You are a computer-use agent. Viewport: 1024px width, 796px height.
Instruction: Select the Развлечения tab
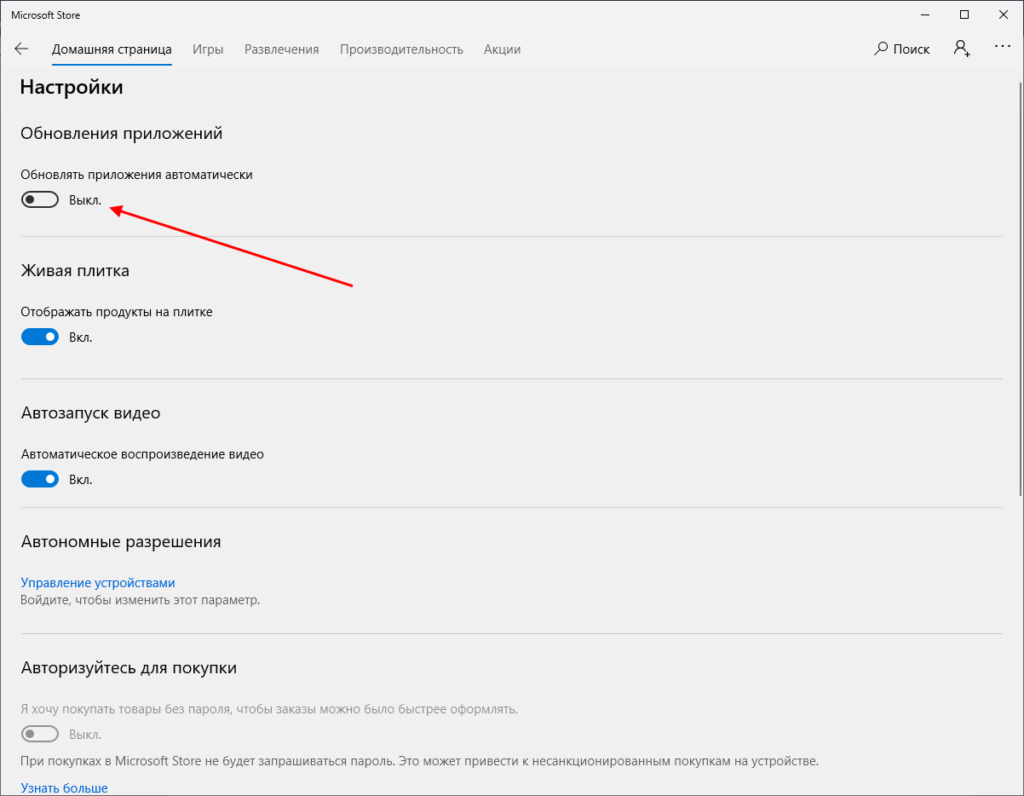point(281,50)
